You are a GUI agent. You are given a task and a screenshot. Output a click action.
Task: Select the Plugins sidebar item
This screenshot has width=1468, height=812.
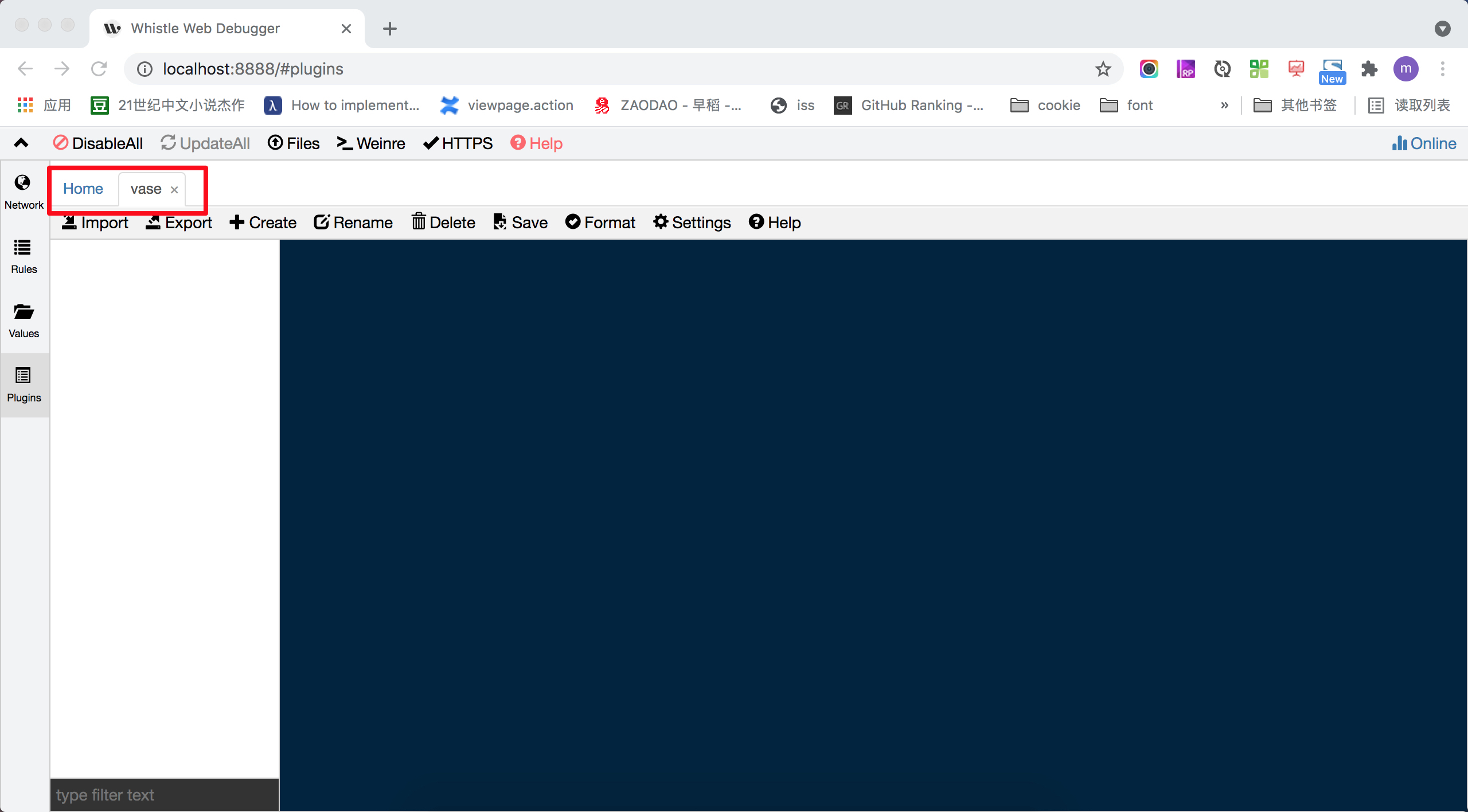coord(24,384)
